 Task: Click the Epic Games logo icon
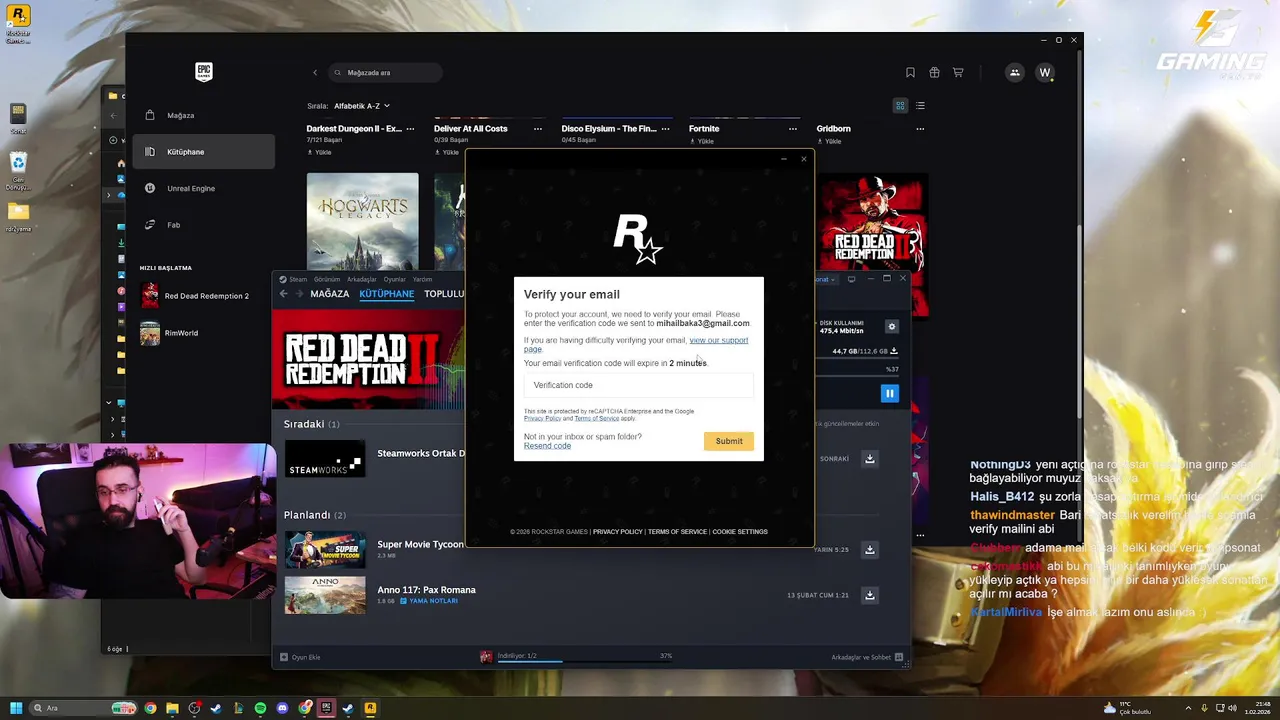pyautogui.click(x=204, y=72)
